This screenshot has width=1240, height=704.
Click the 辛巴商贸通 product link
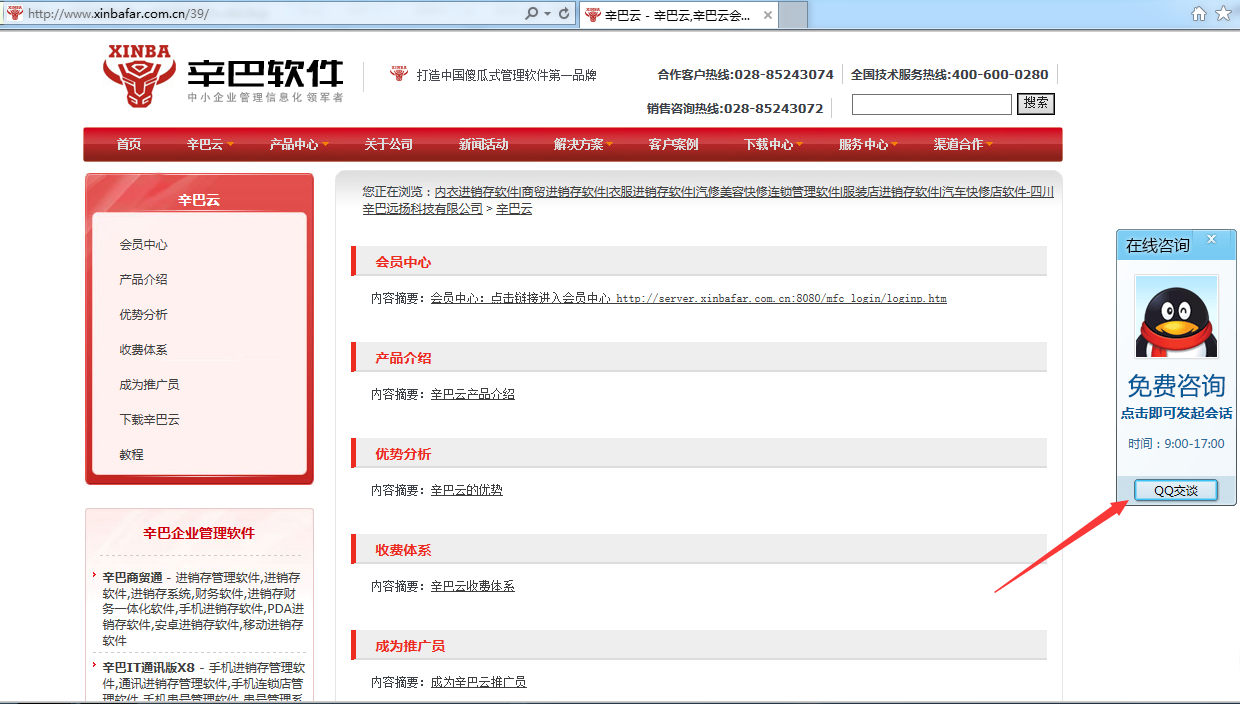pyautogui.click(x=132, y=577)
